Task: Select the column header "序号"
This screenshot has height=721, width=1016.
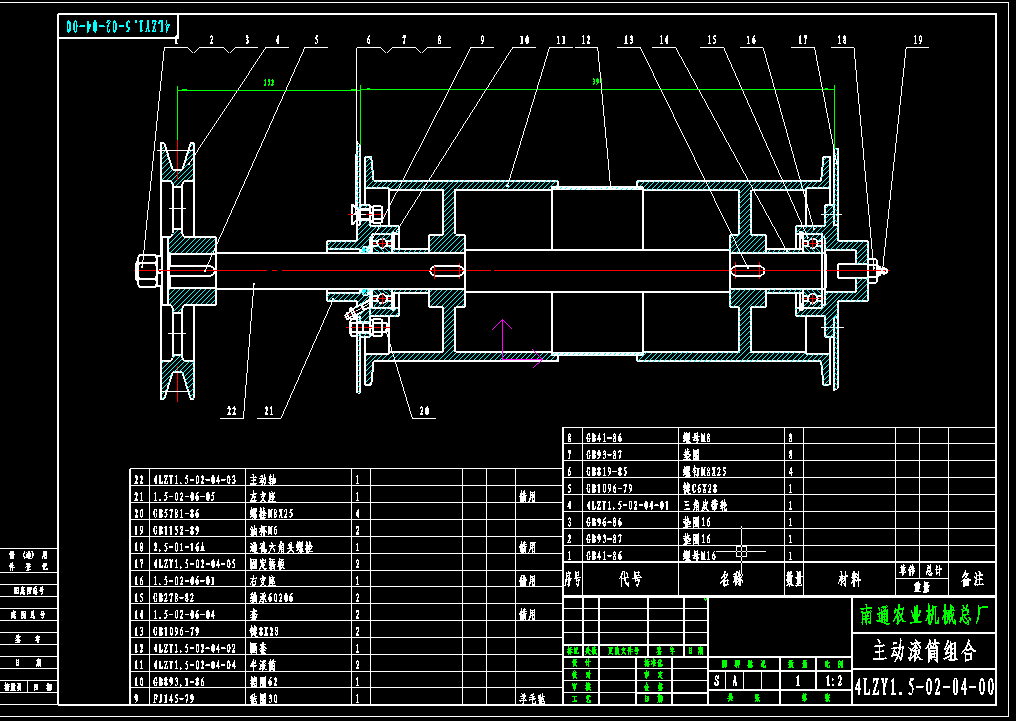Action: (572, 578)
